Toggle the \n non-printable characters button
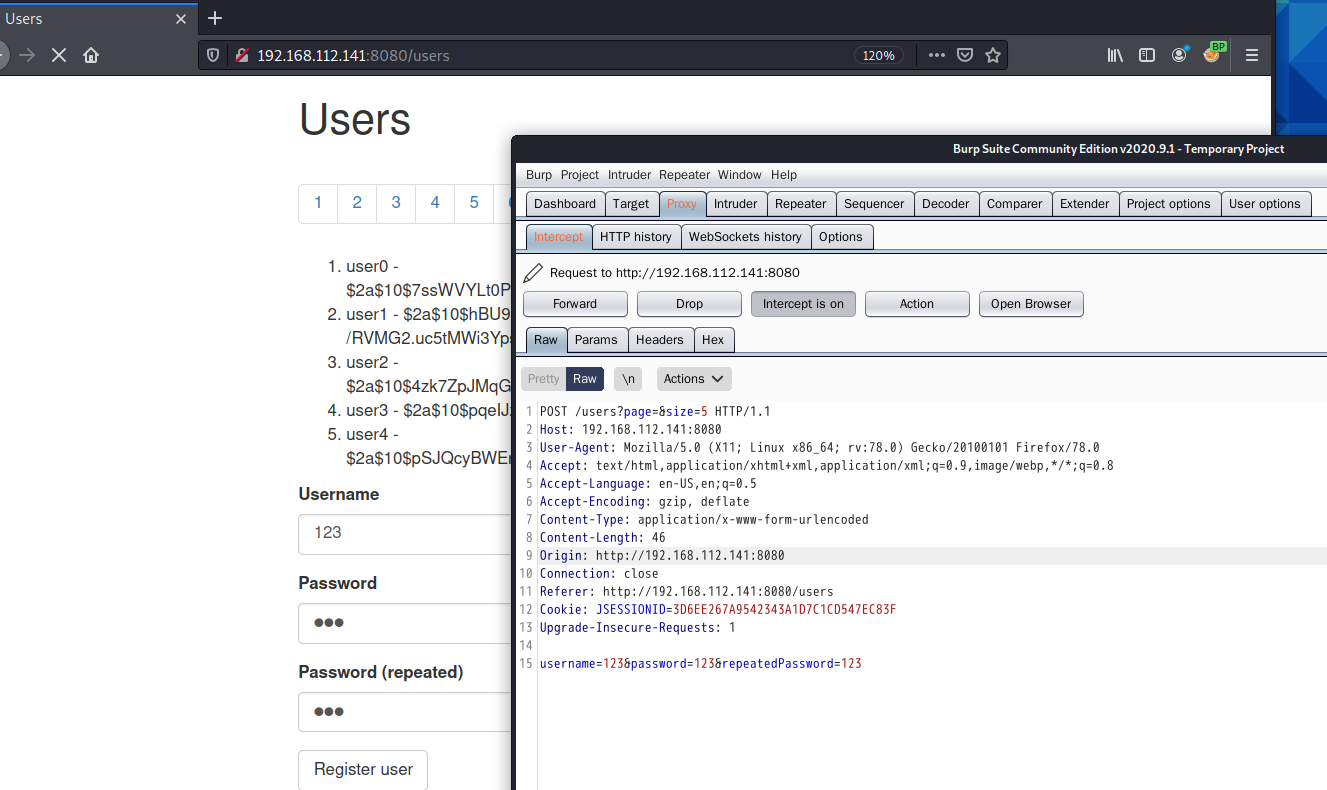The width and height of the screenshot is (1327, 790). tap(628, 379)
